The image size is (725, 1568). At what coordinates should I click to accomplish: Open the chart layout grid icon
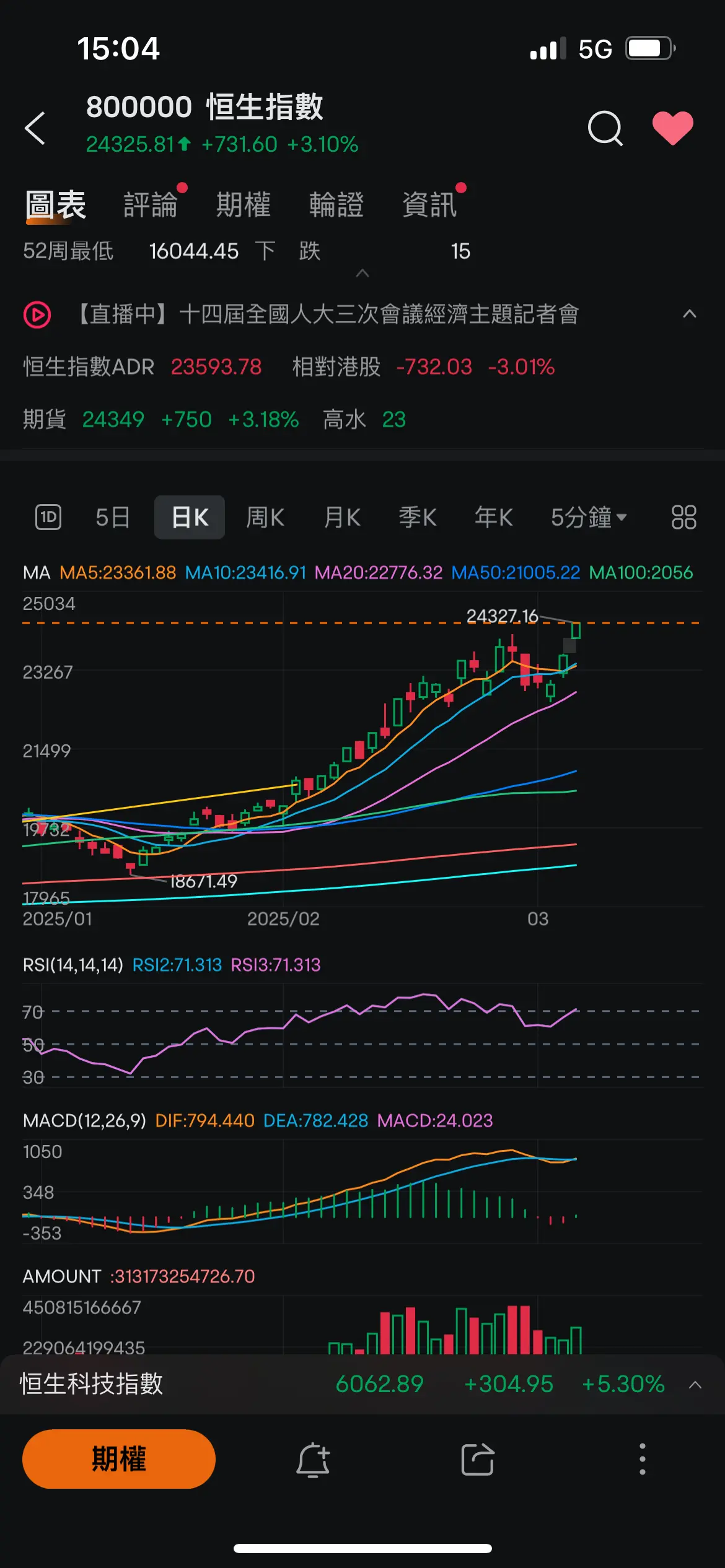[684, 517]
